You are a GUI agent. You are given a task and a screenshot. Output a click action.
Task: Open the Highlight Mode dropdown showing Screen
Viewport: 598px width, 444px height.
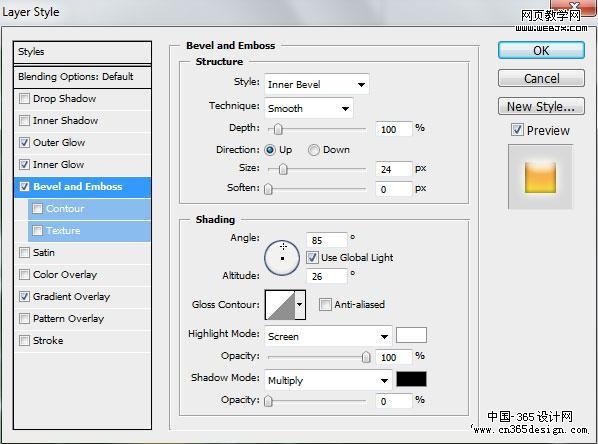[328, 336]
